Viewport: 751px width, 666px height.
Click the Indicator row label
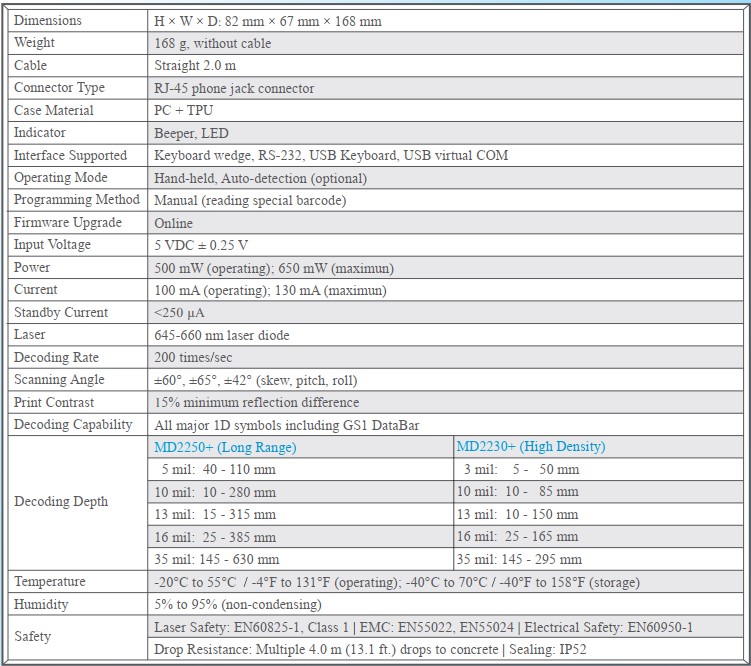40,132
